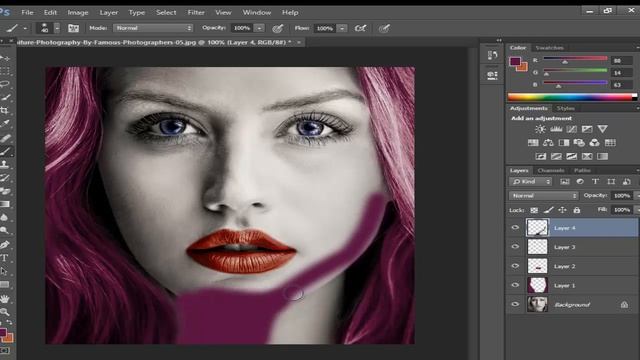Image resolution: width=640 pixels, height=360 pixels.
Task: Open the brush Mode dropdown
Action: (x=153, y=28)
